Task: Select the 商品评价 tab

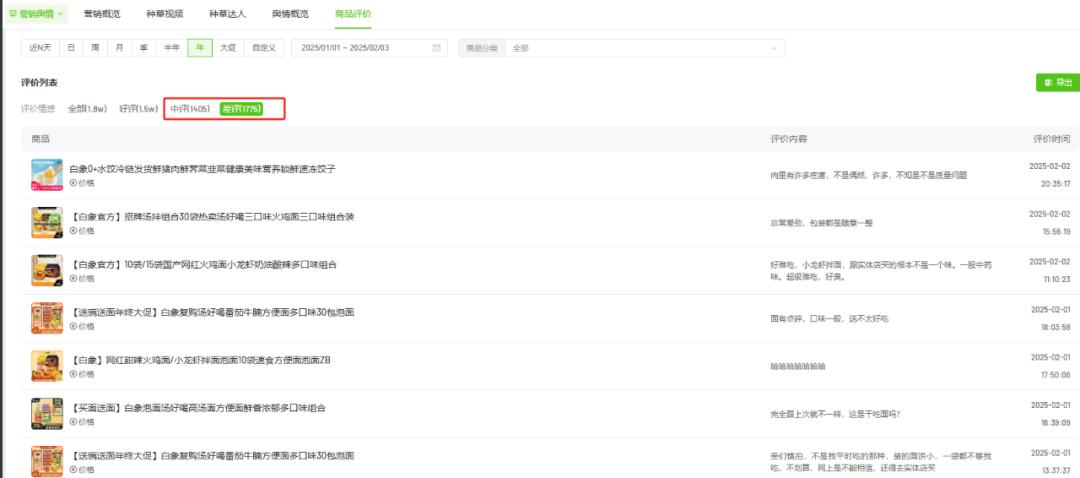Action: pos(353,14)
